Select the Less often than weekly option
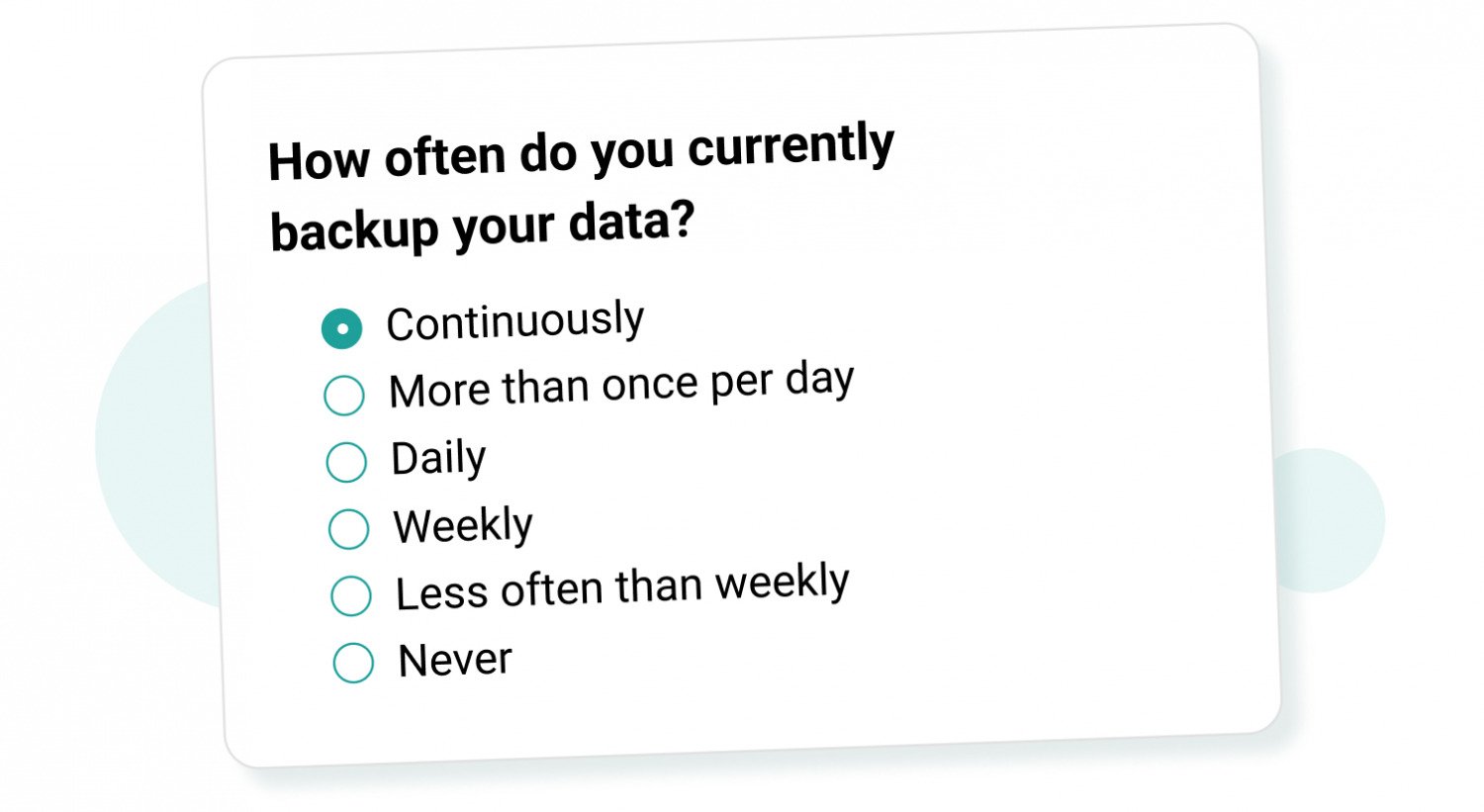 [350, 594]
